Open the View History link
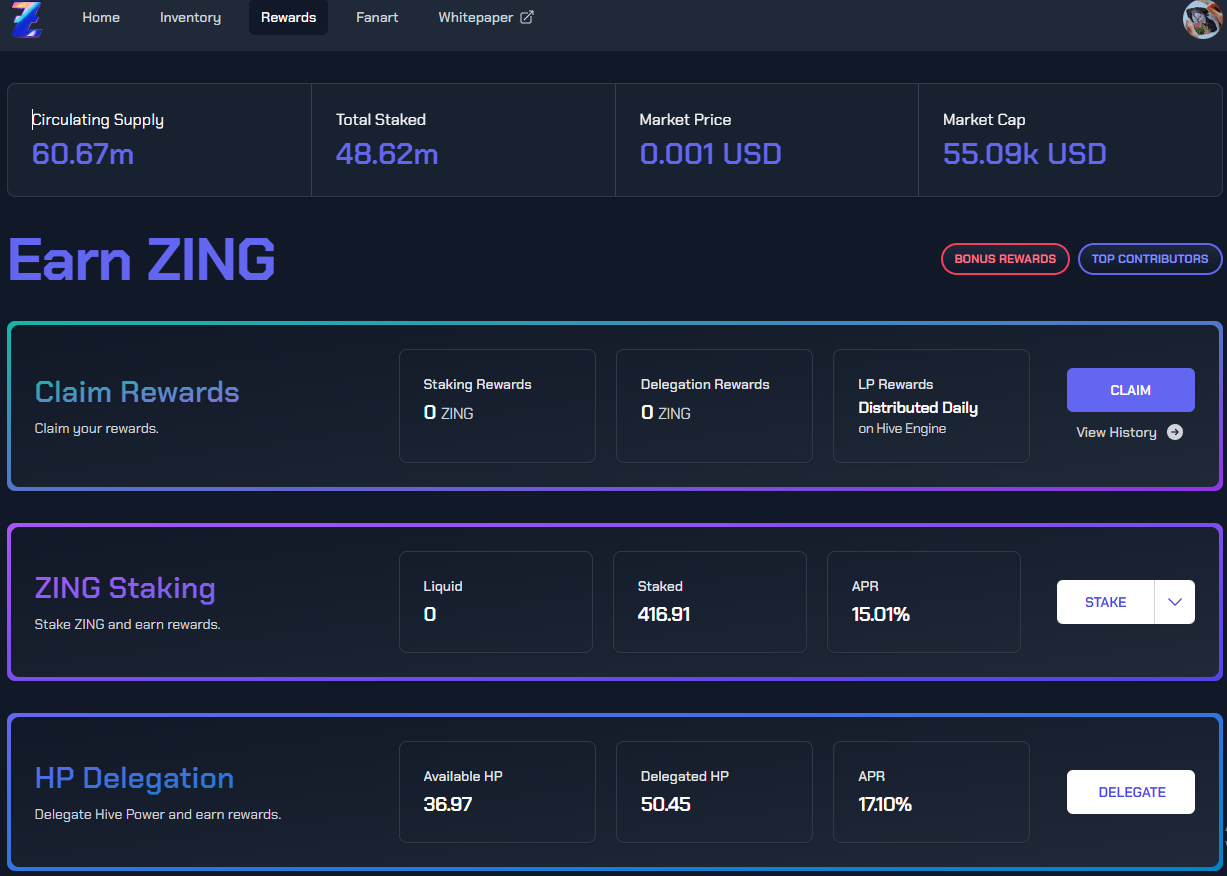This screenshot has width=1227, height=876. [x=1130, y=432]
